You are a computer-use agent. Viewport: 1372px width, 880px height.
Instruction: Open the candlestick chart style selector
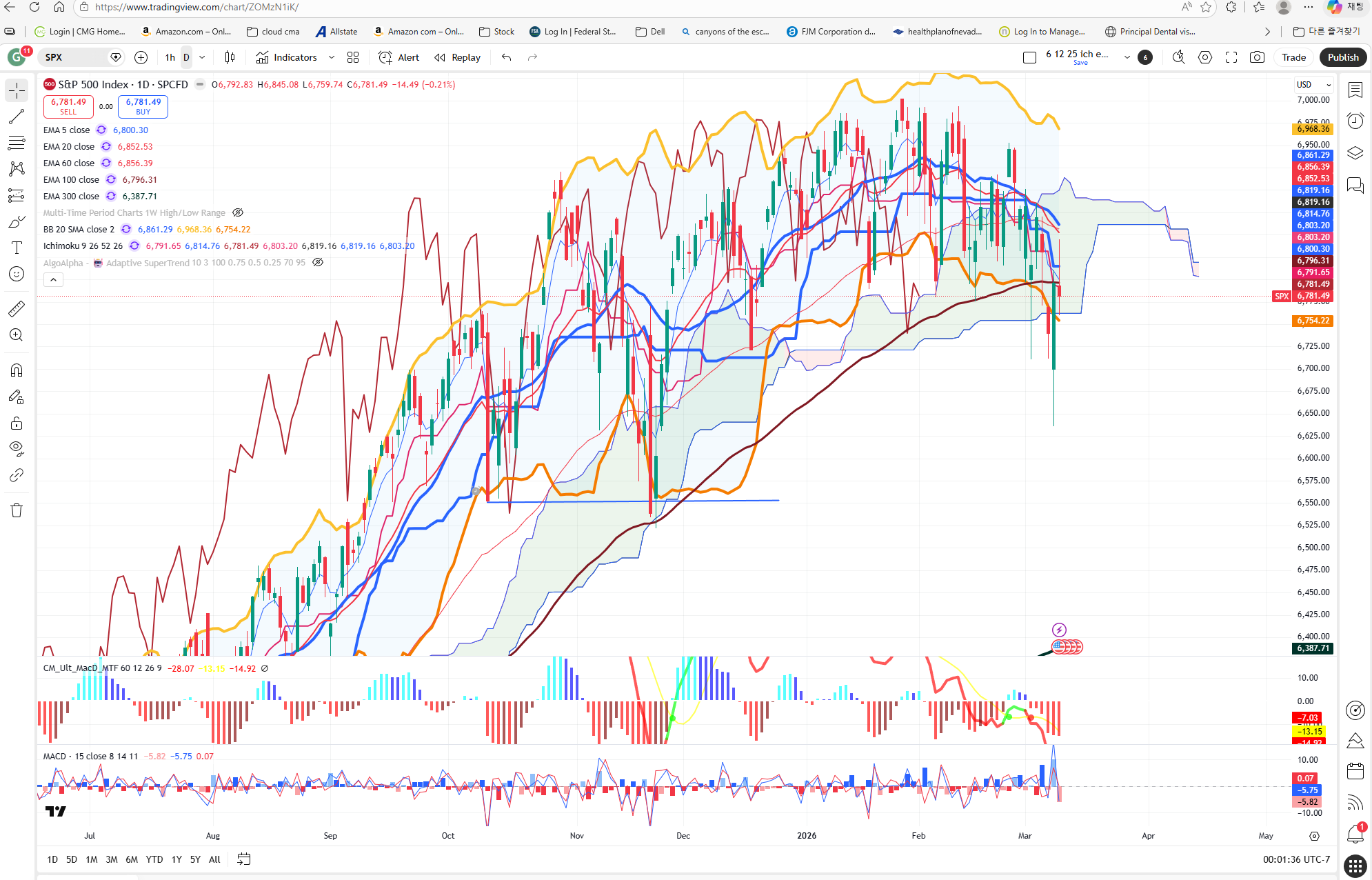pyautogui.click(x=230, y=57)
